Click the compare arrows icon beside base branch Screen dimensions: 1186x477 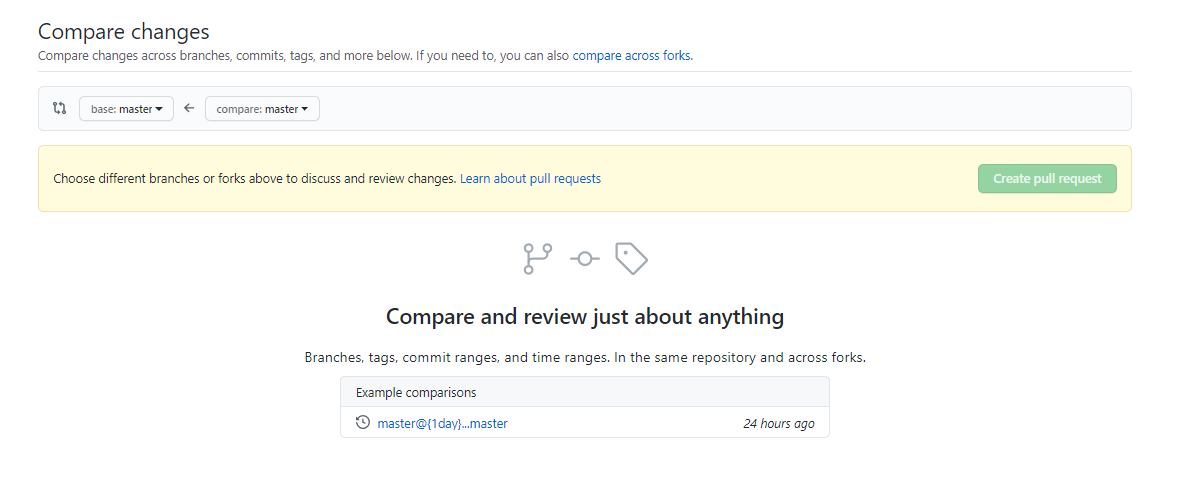60,108
